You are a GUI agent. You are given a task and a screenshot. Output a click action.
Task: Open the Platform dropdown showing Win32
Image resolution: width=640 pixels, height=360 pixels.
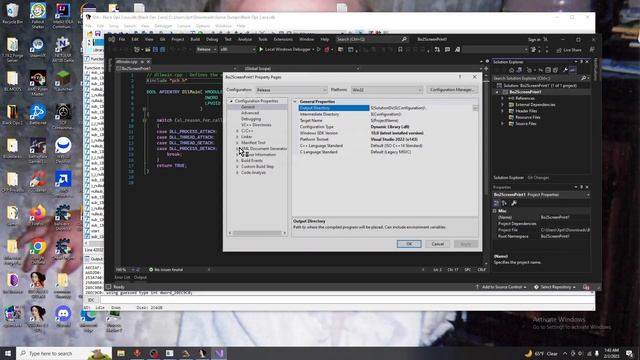tap(387, 90)
